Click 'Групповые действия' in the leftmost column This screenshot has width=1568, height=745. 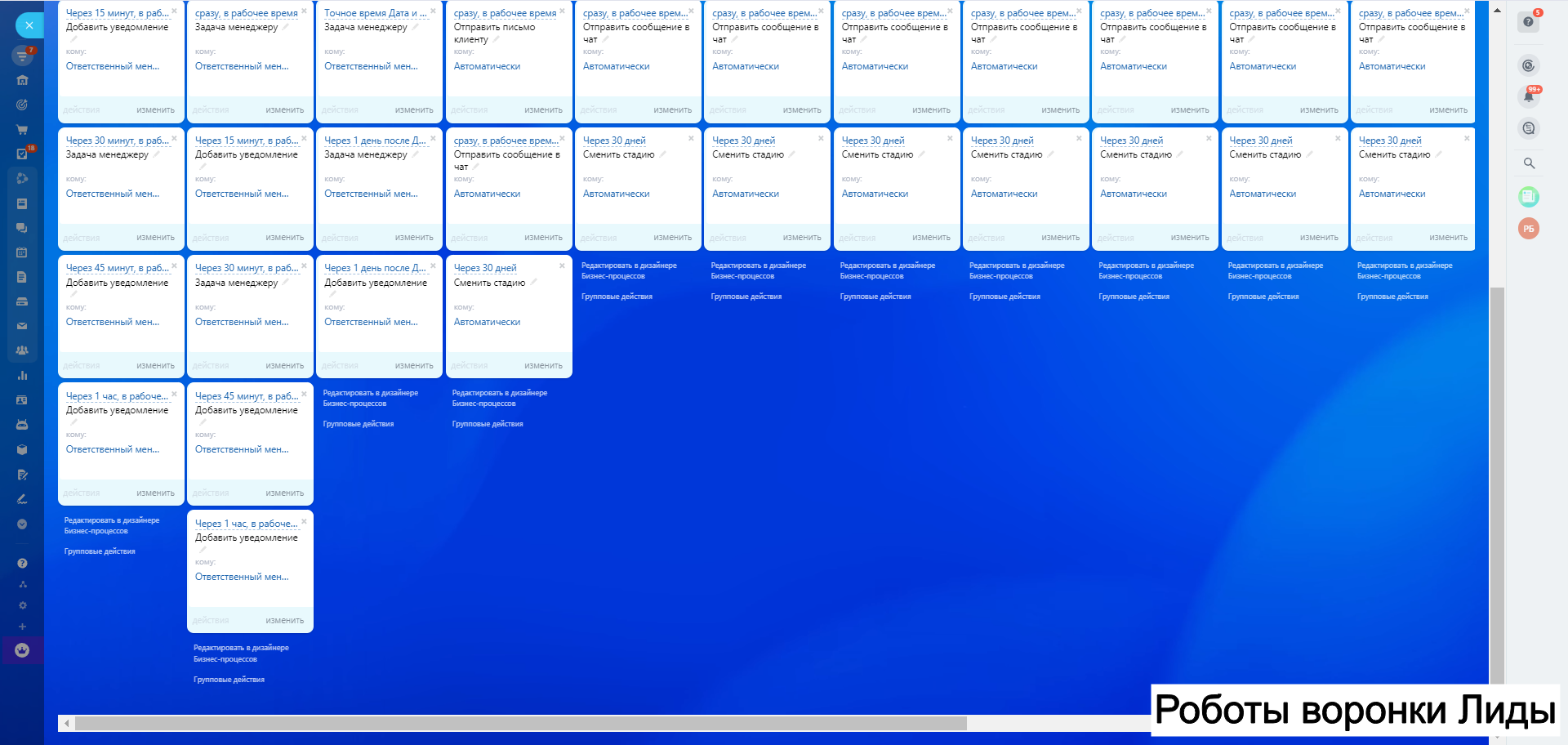coord(100,551)
